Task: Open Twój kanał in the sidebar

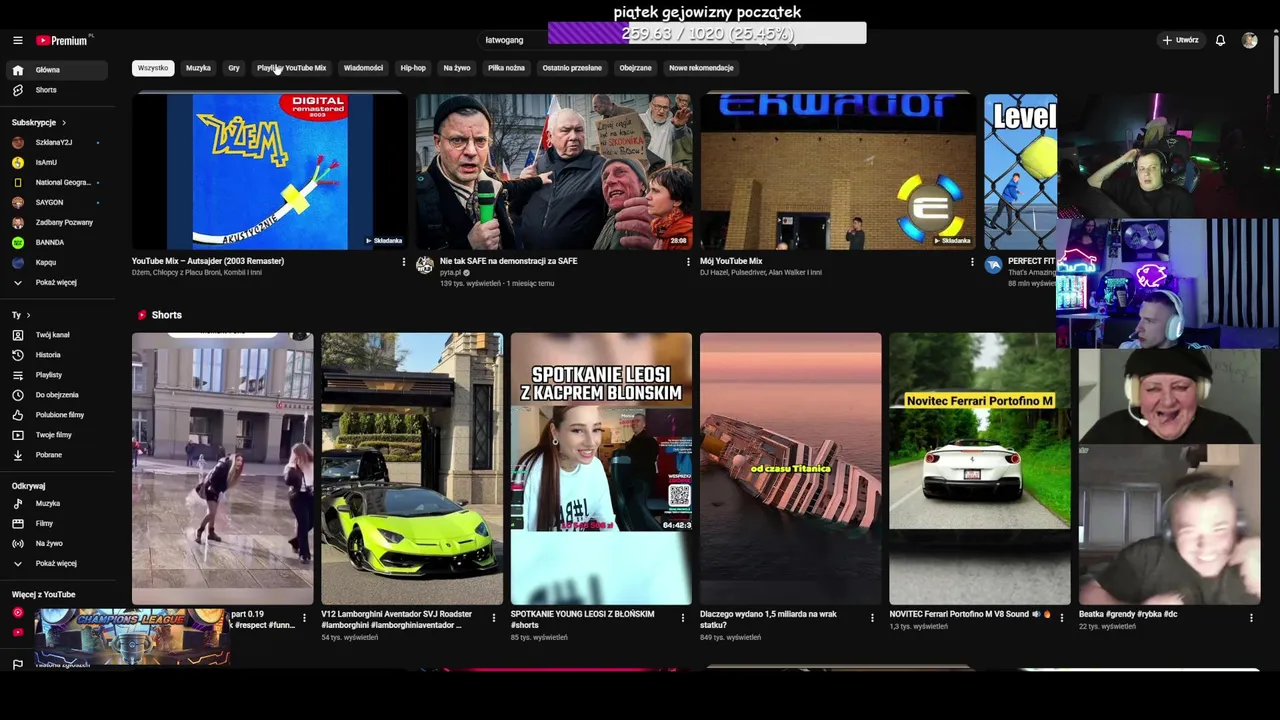Action: (57, 335)
